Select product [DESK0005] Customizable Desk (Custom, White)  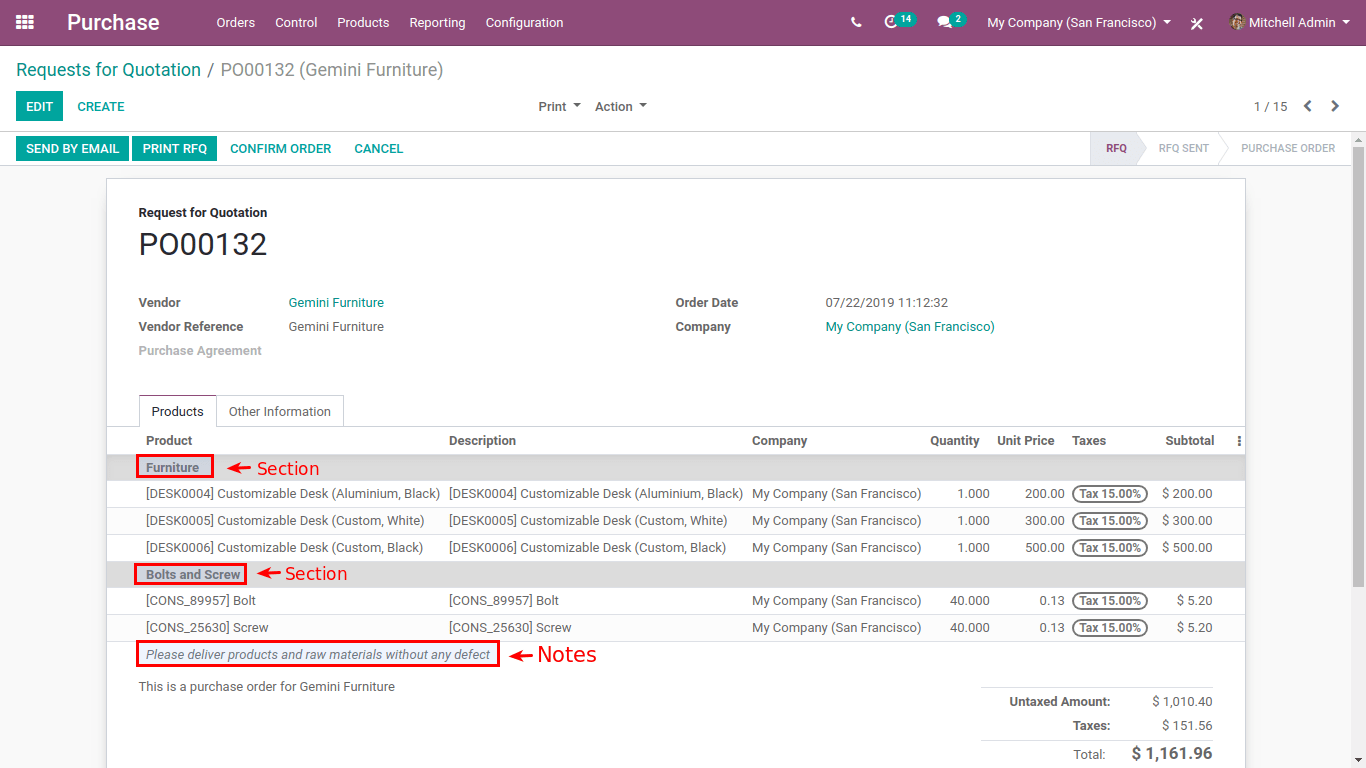[285, 521]
